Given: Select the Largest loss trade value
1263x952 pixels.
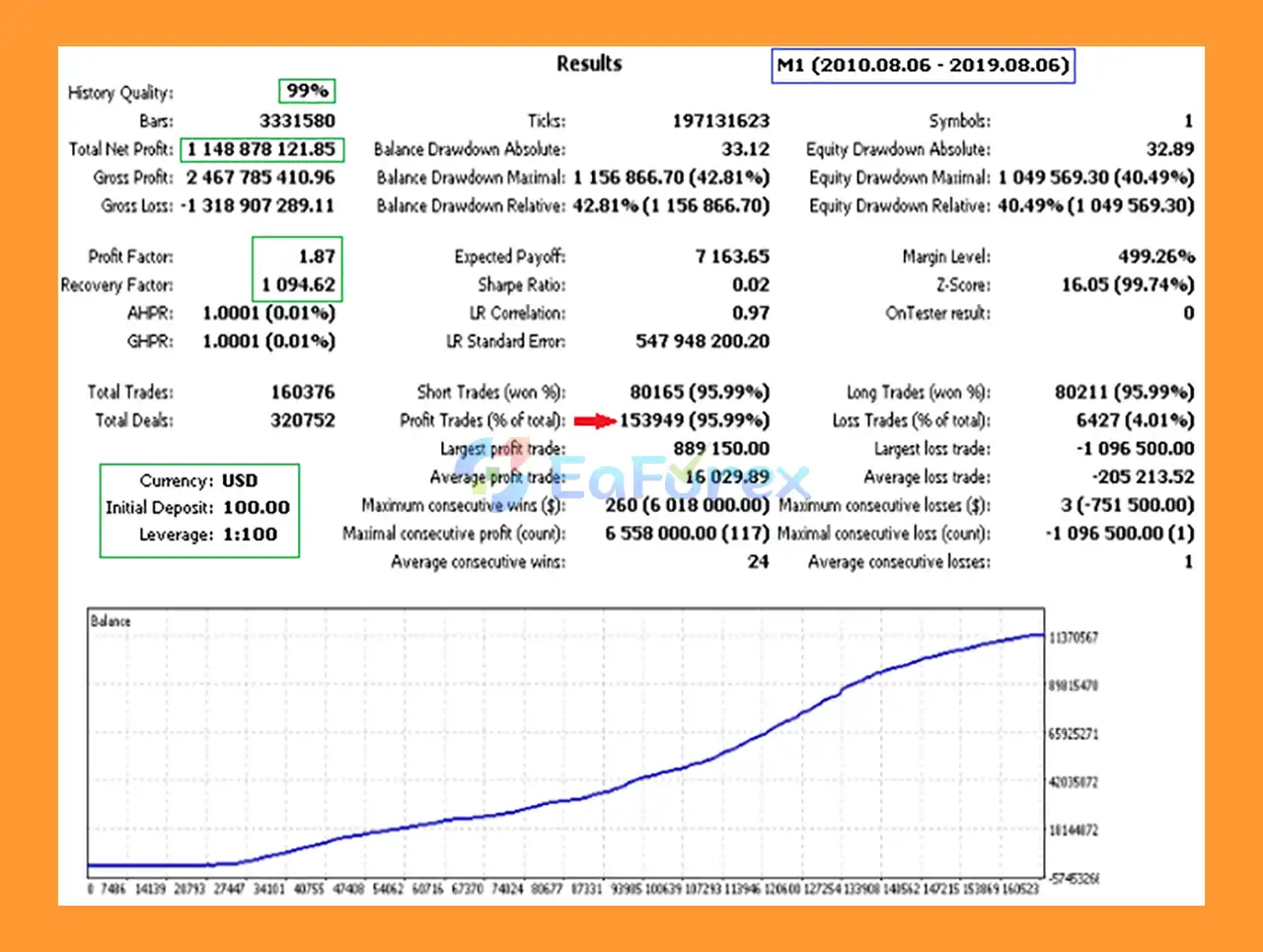Looking at the screenshot, I should [1135, 449].
